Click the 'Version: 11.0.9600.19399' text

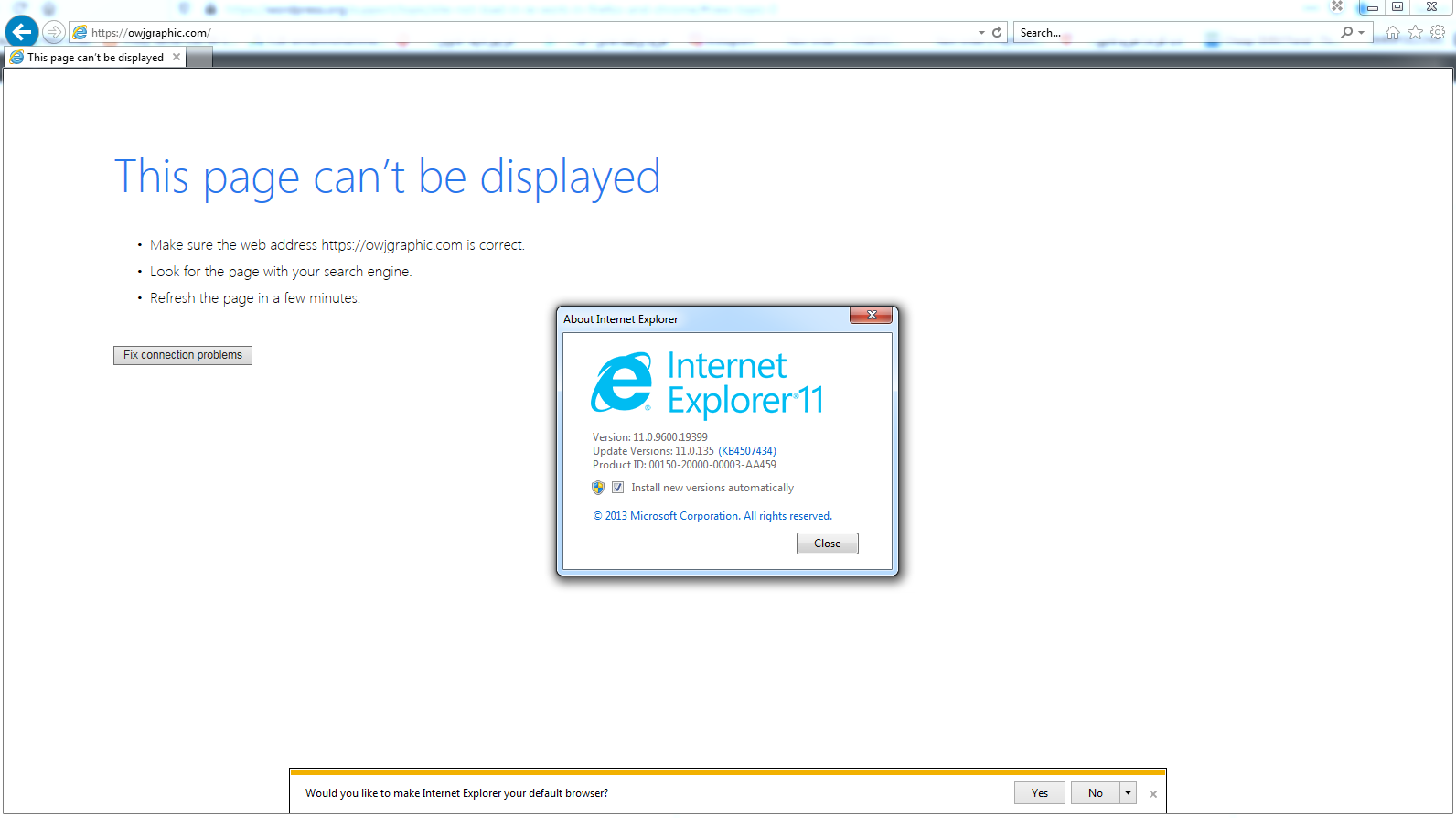click(x=650, y=437)
